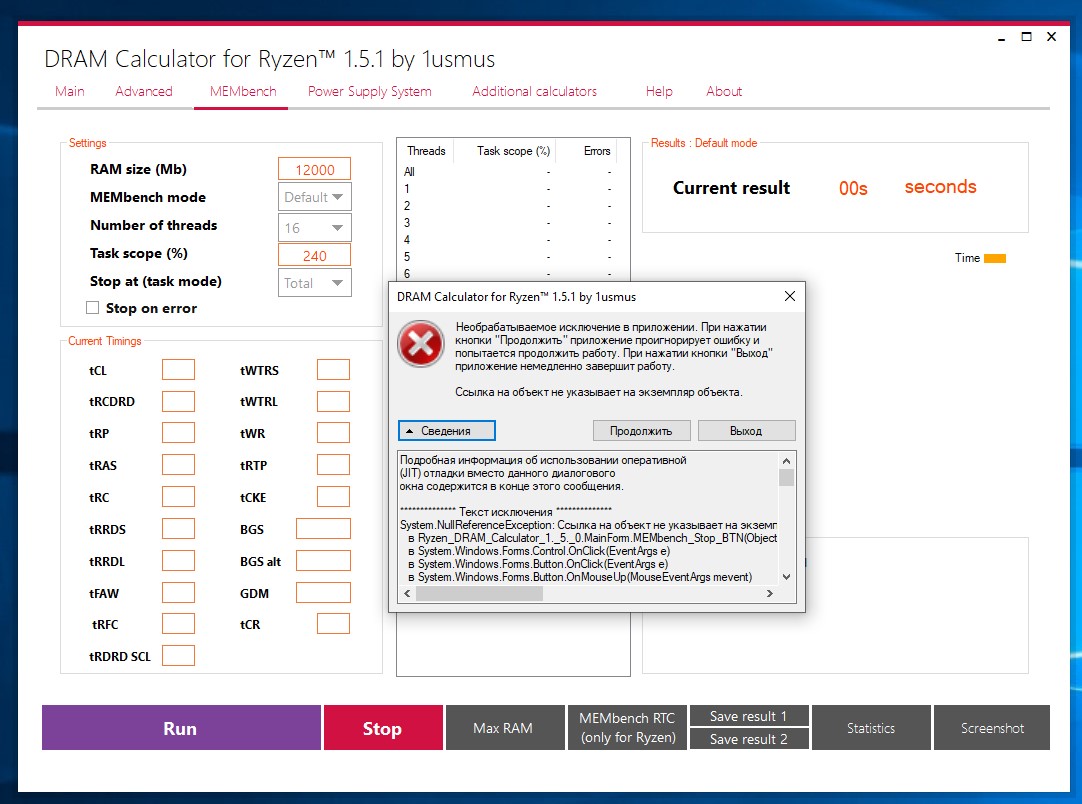Click the horizontal scrollbar thumb in details
This screenshot has width=1082, height=804.
[x=479, y=594]
